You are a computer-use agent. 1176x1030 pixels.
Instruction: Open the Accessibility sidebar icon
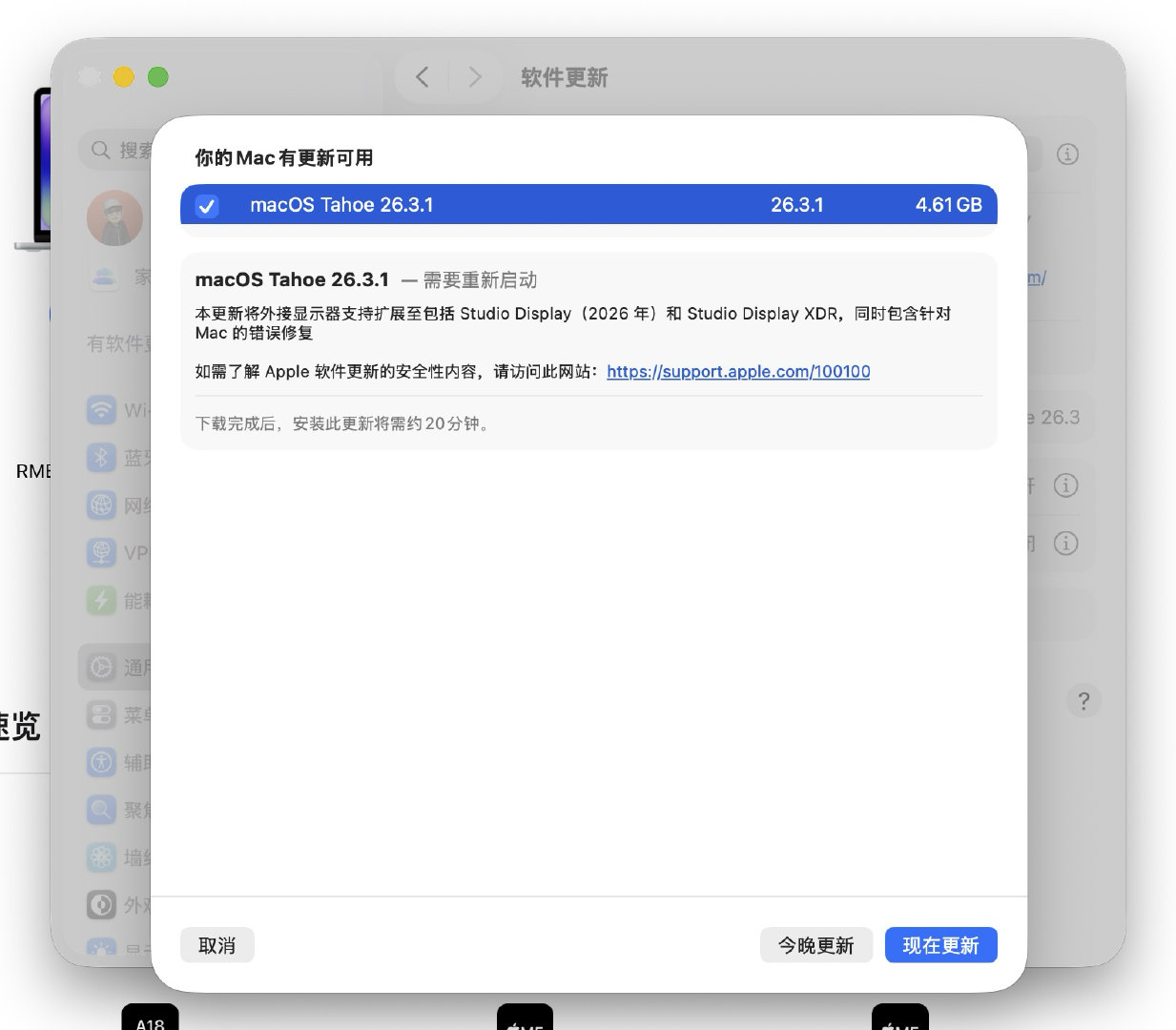tap(101, 762)
